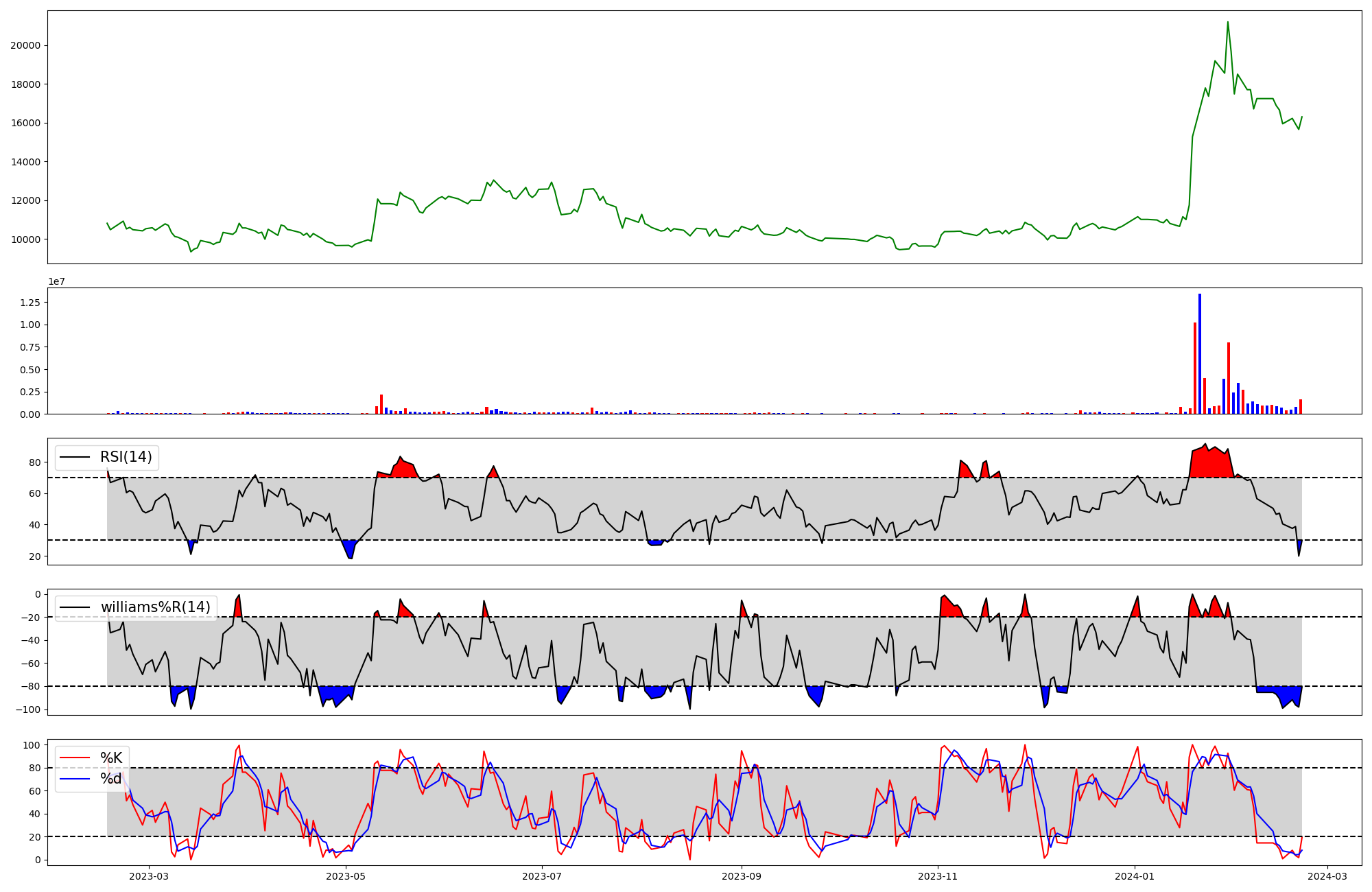The width and height of the screenshot is (1372, 892).
Task: Click the 2023-05 x-axis date label
Action: pyautogui.click(x=346, y=876)
